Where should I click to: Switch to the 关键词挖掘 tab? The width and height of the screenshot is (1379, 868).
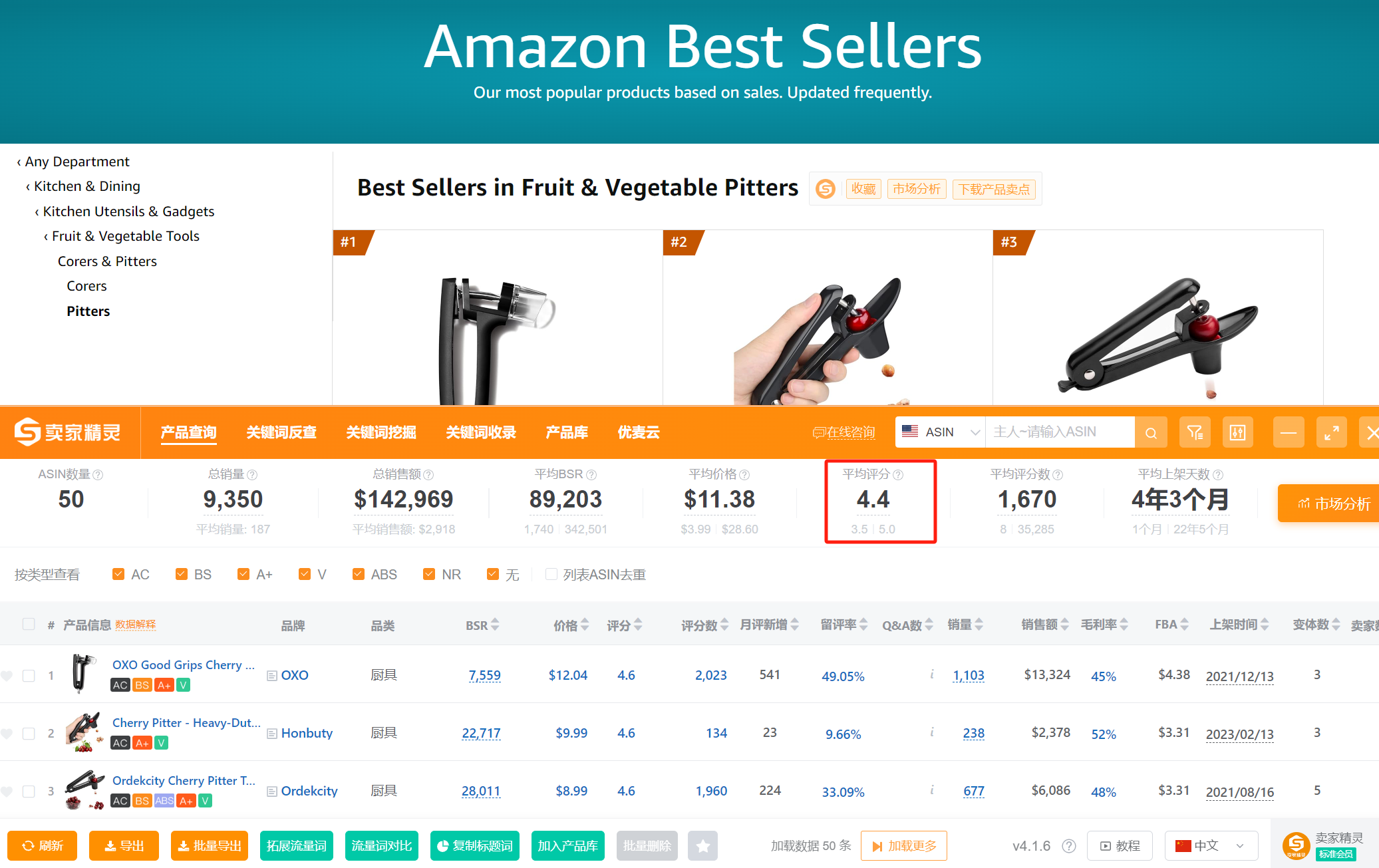381,433
